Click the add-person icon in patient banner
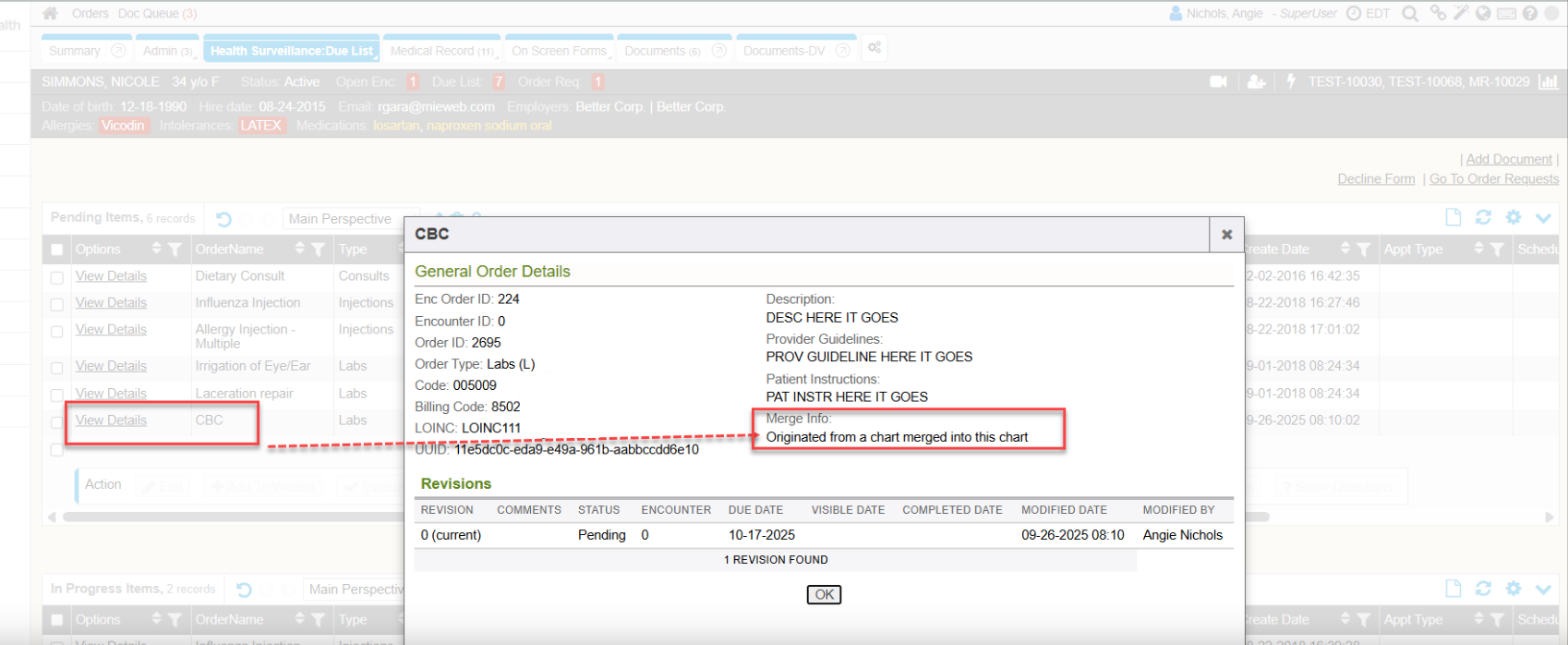The image size is (1568, 645). 1256,82
